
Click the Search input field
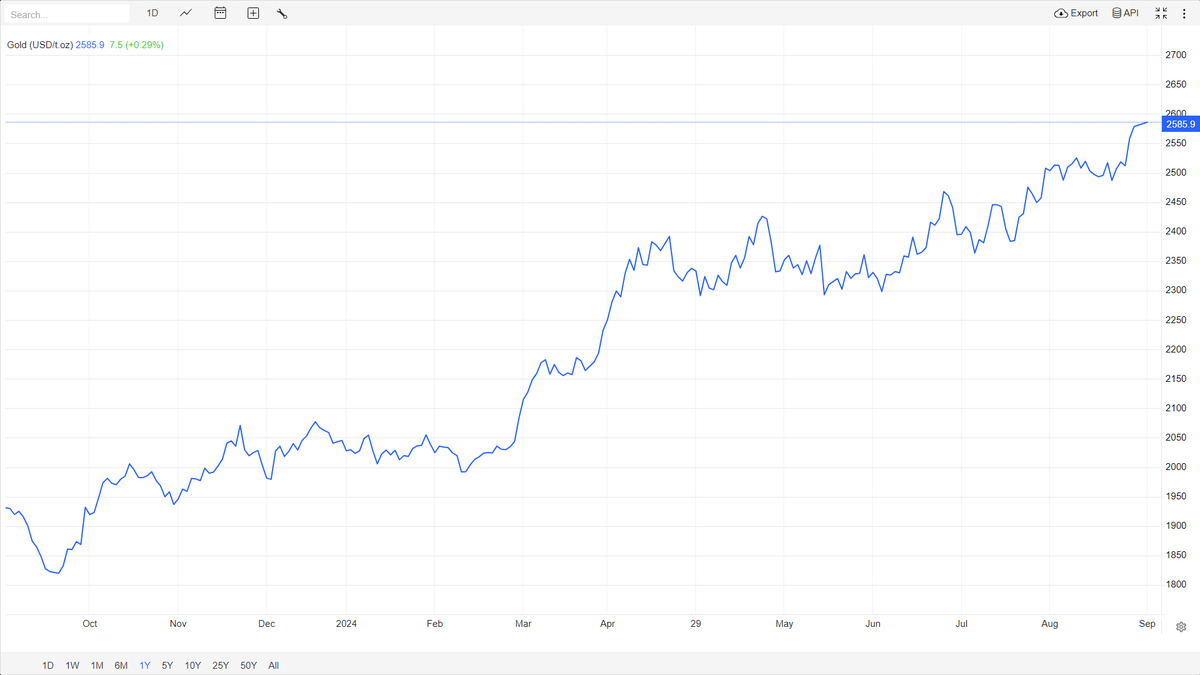tap(68, 14)
